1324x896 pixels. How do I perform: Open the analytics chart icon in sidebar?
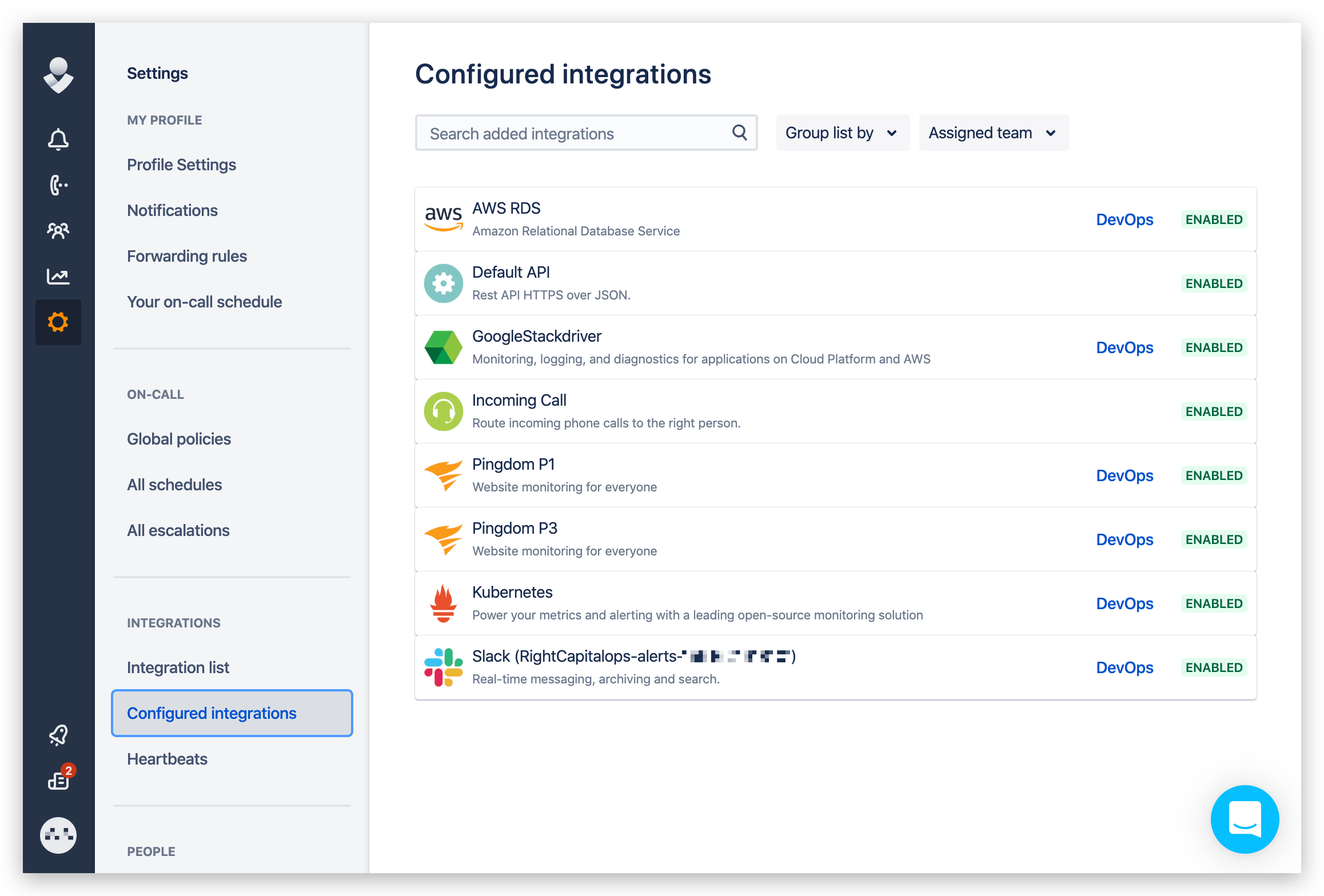[58, 277]
